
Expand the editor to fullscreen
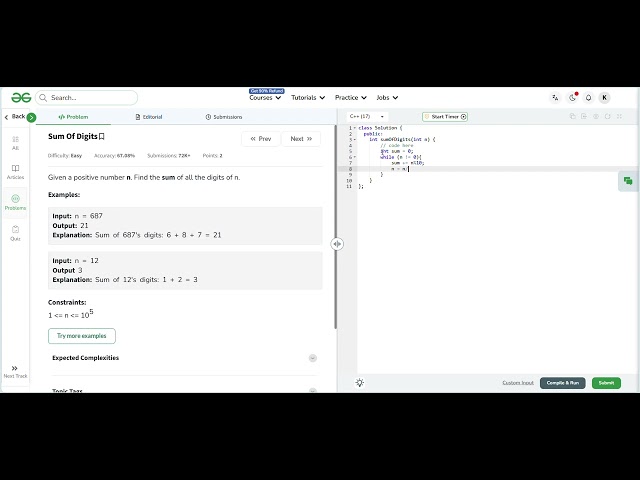click(x=619, y=116)
